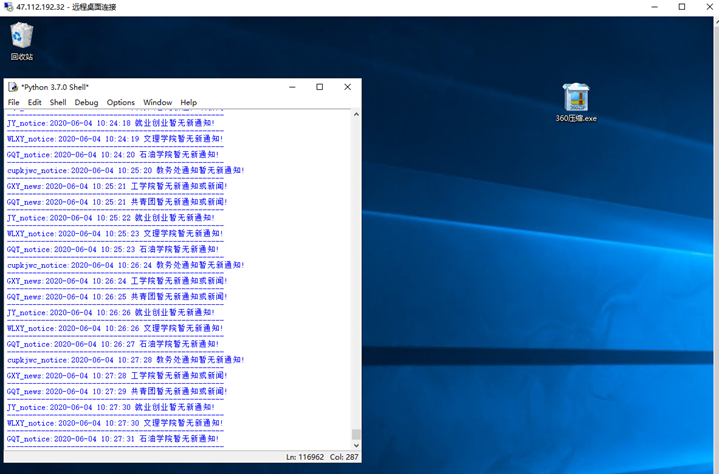Click the GXY_news line at 10:25:21

point(117,186)
